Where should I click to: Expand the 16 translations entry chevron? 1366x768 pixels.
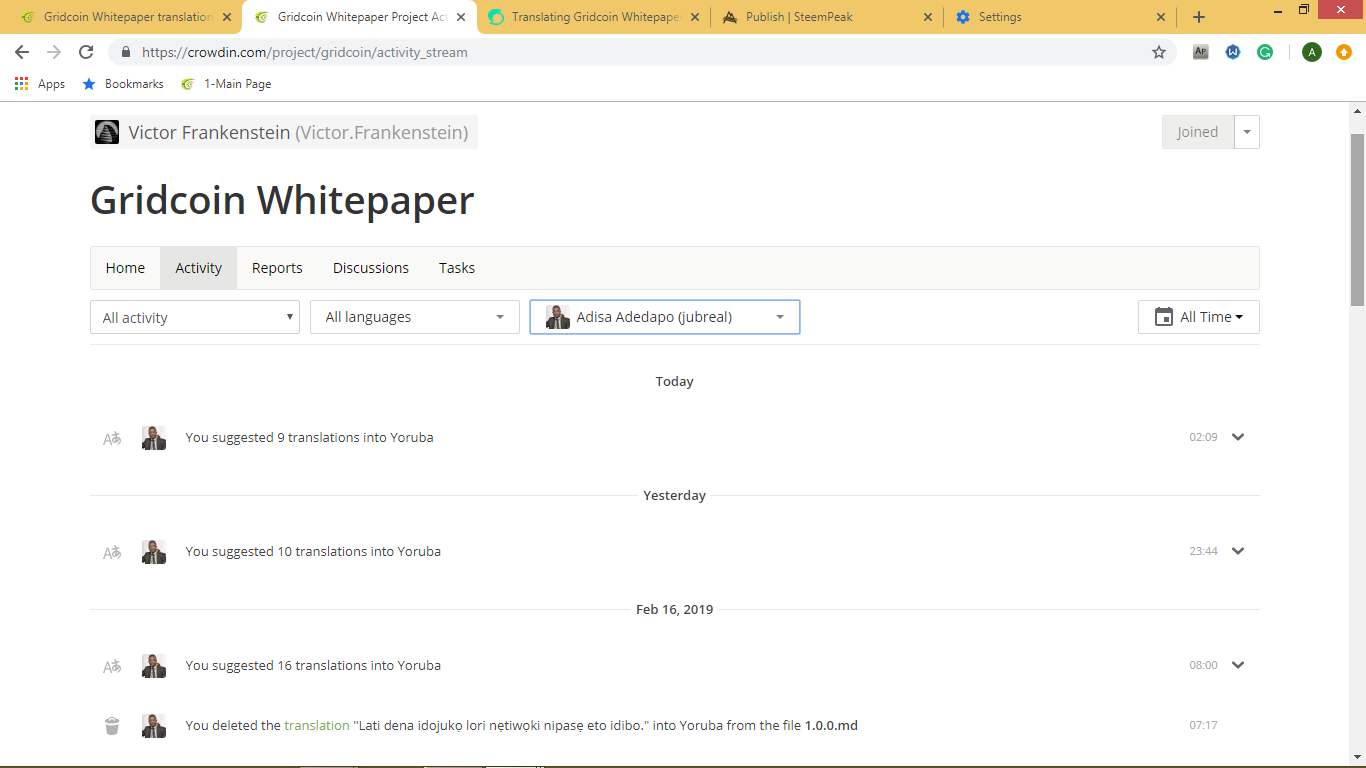pos(1238,665)
